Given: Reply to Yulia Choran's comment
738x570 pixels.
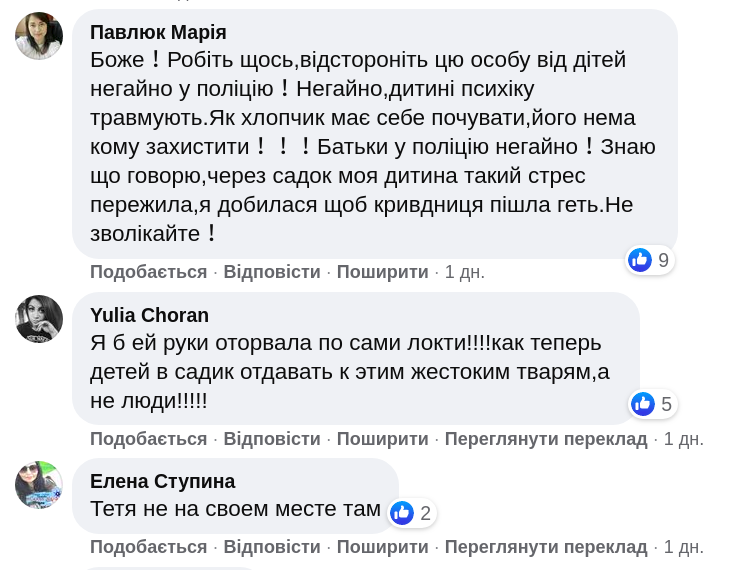Looking at the screenshot, I should 272,439.
